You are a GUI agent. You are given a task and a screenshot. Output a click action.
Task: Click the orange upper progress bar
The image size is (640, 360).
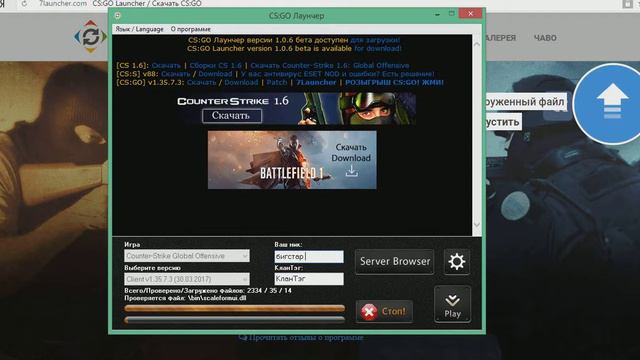pos(234,309)
